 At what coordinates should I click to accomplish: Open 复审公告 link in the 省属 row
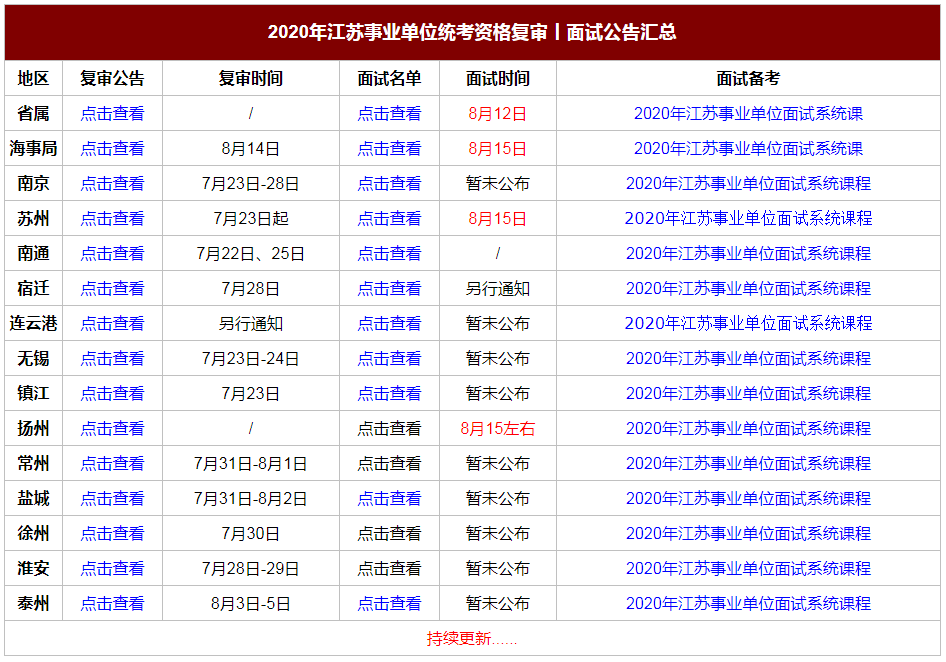click(x=112, y=113)
